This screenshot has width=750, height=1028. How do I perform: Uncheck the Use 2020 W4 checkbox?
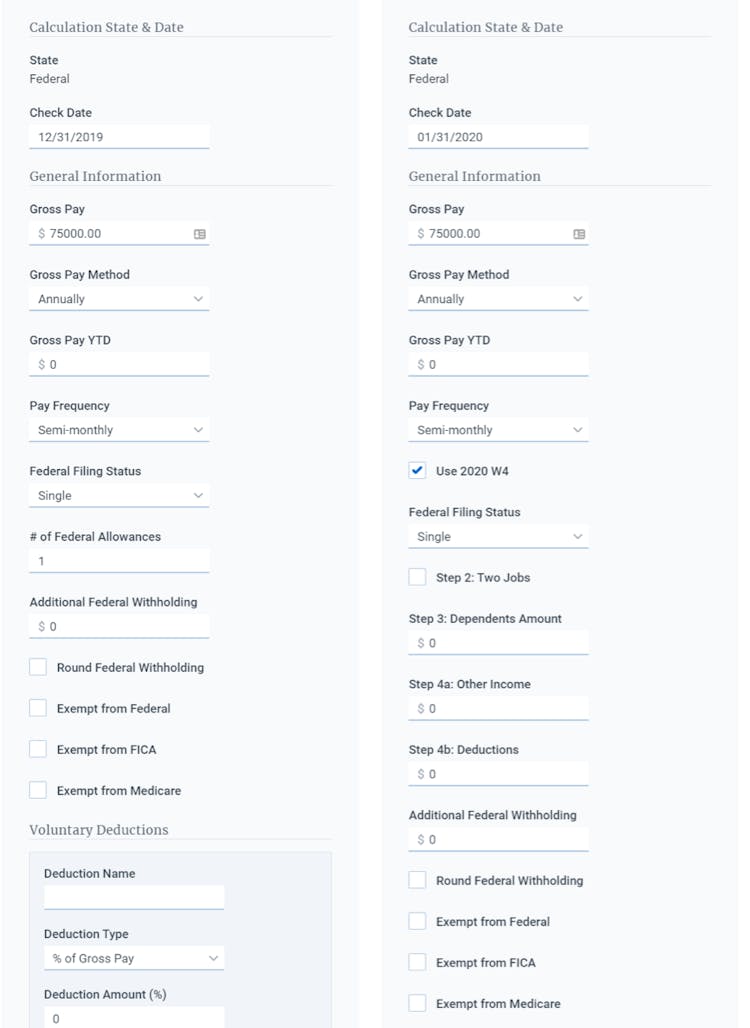(x=418, y=471)
